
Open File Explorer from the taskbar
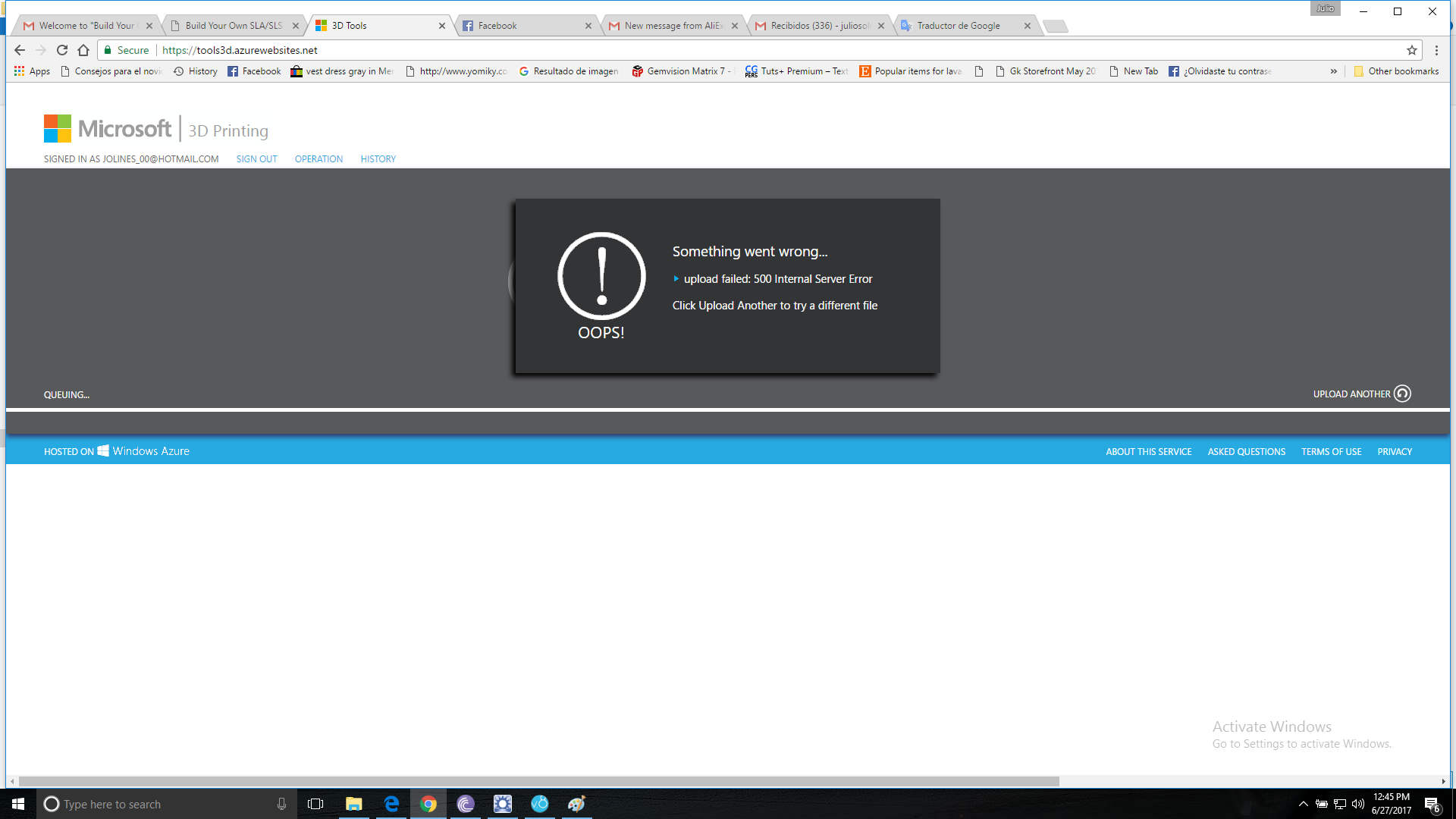(353, 804)
